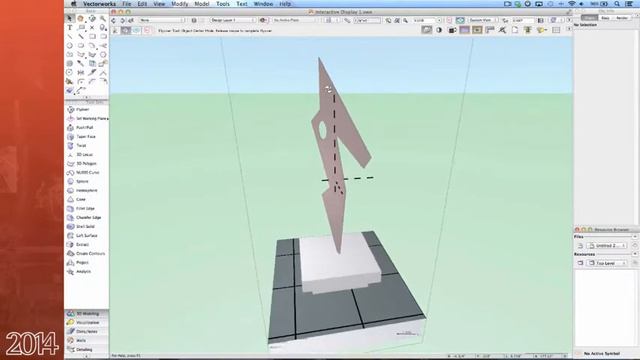The width and height of the screenshot is (640, 360).
Task: Open the Top Level resources dropdown
Action: coord(607,263)
